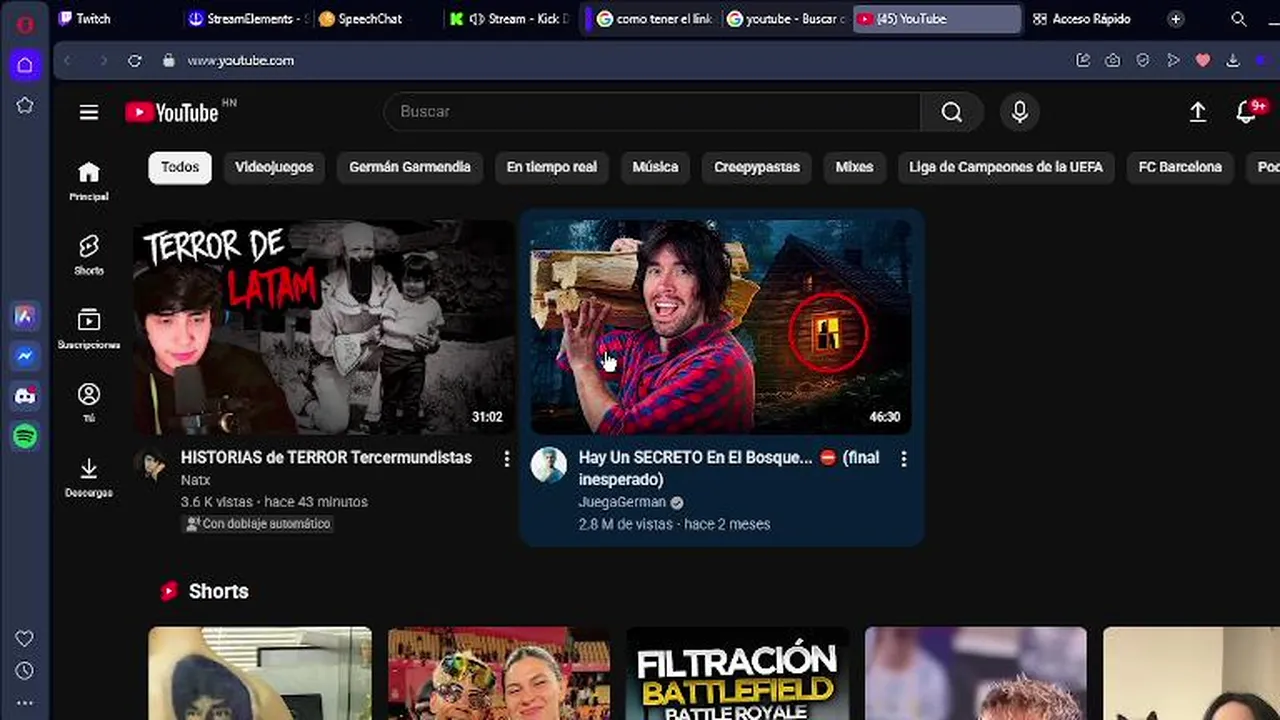Open the Opera GX main menu logo

tap(25, 24)
